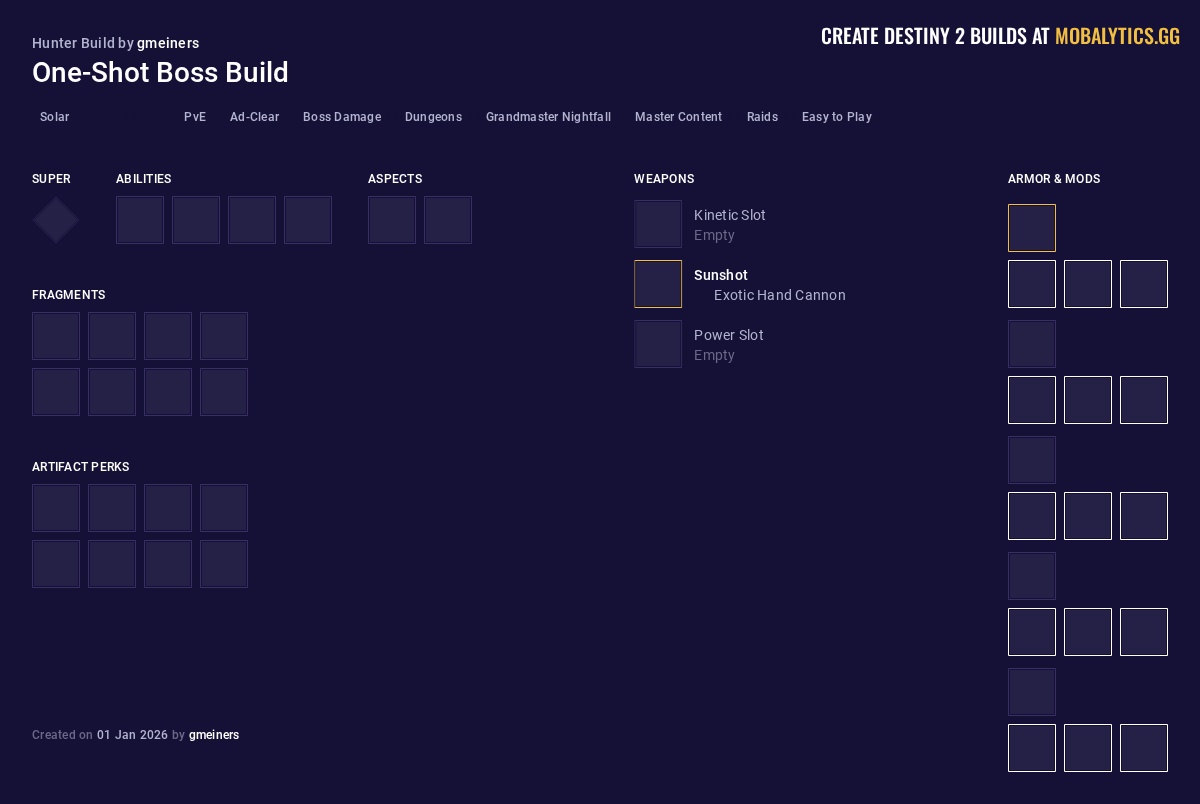This screenshot has width=1200, height=804.
Task: Toggle the Raids tag
Action: click(762, 117)
